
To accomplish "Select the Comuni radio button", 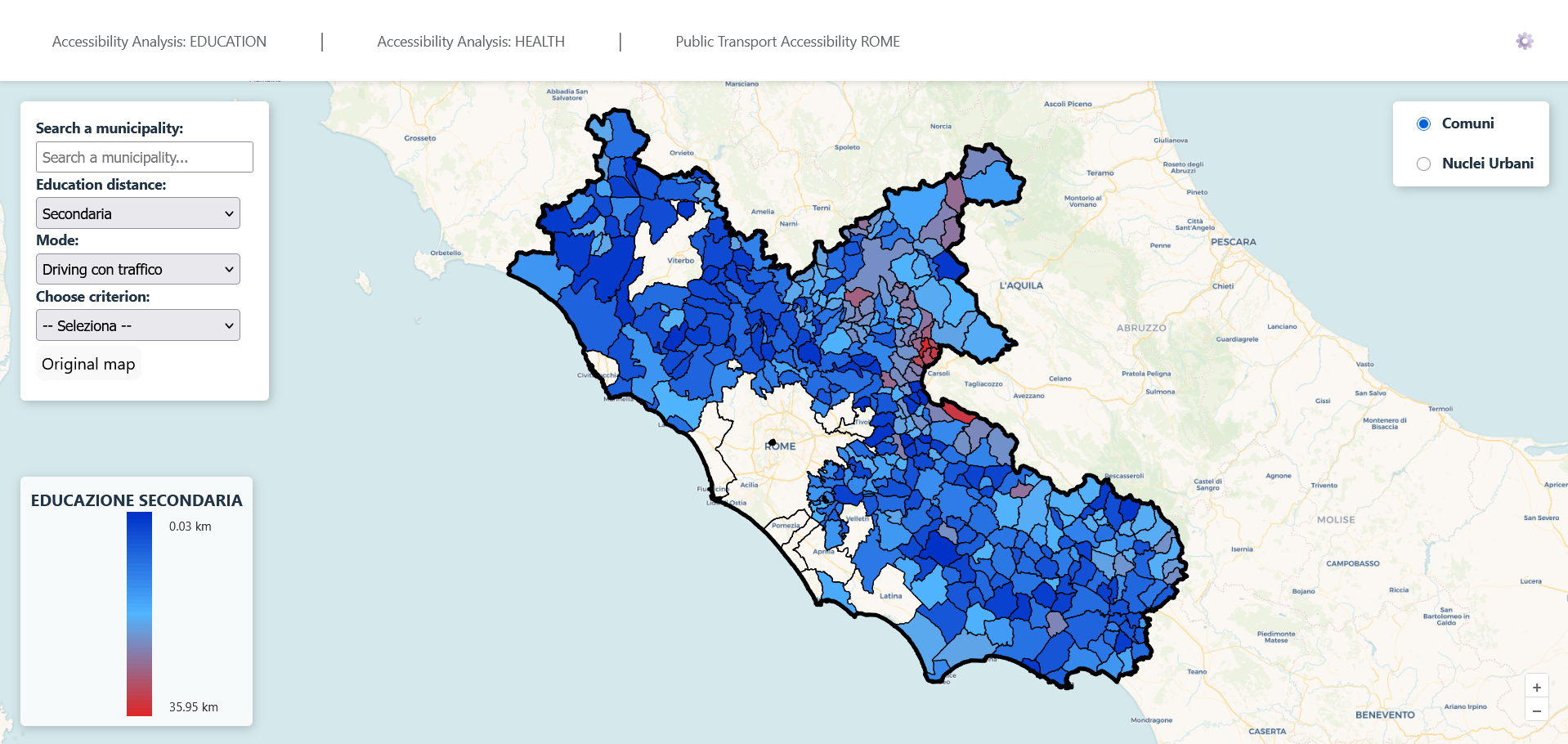I will point(1423,123).
